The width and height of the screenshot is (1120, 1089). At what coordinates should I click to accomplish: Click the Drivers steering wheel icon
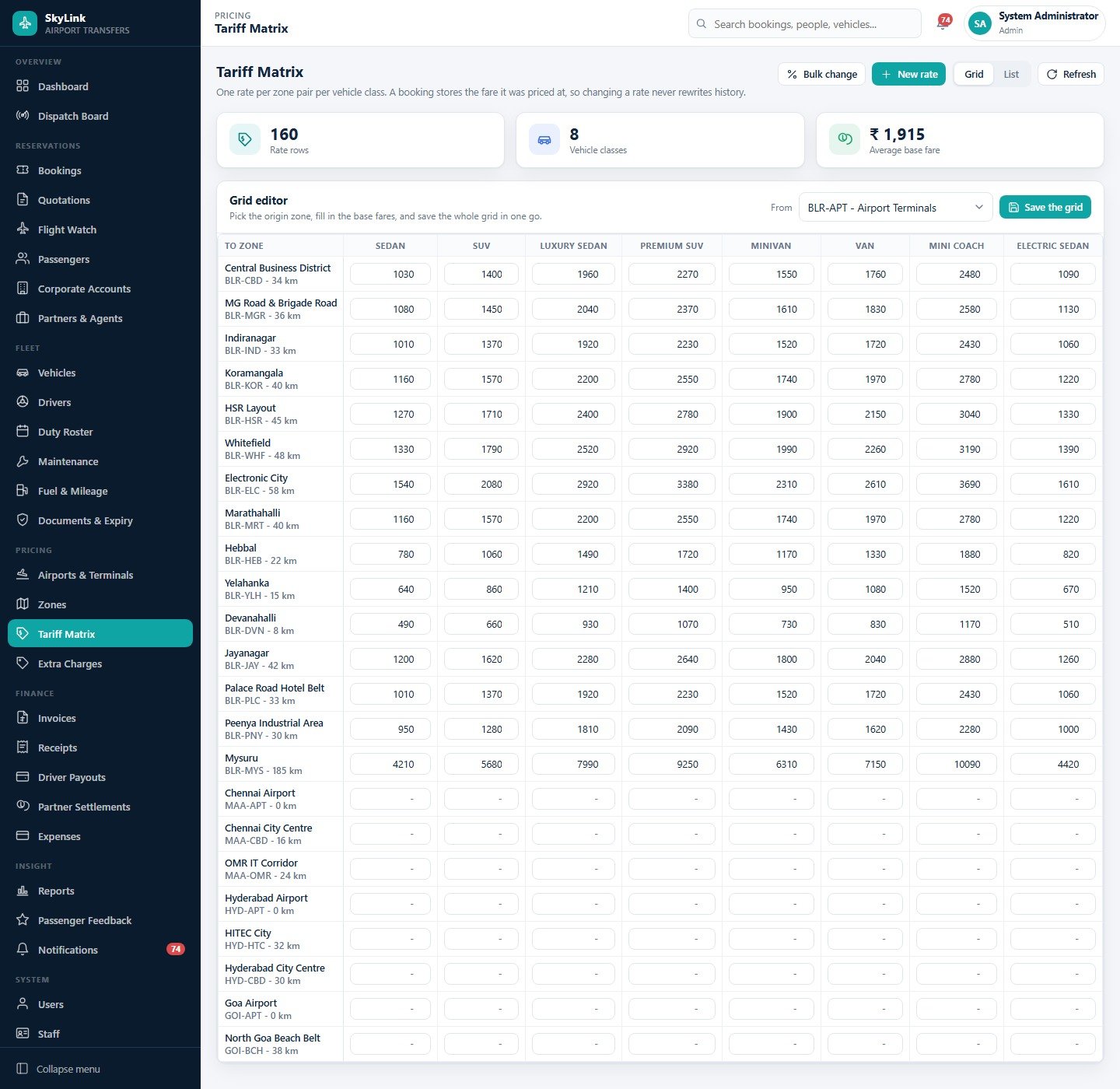pos(23,402)
